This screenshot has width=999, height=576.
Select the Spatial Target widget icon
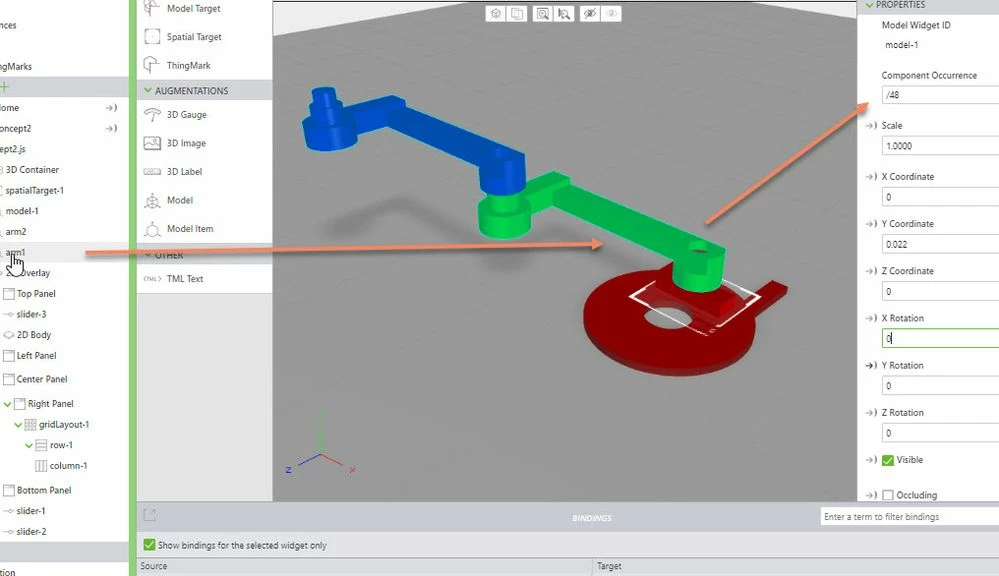pyautogui.click(x=152, y=36)
